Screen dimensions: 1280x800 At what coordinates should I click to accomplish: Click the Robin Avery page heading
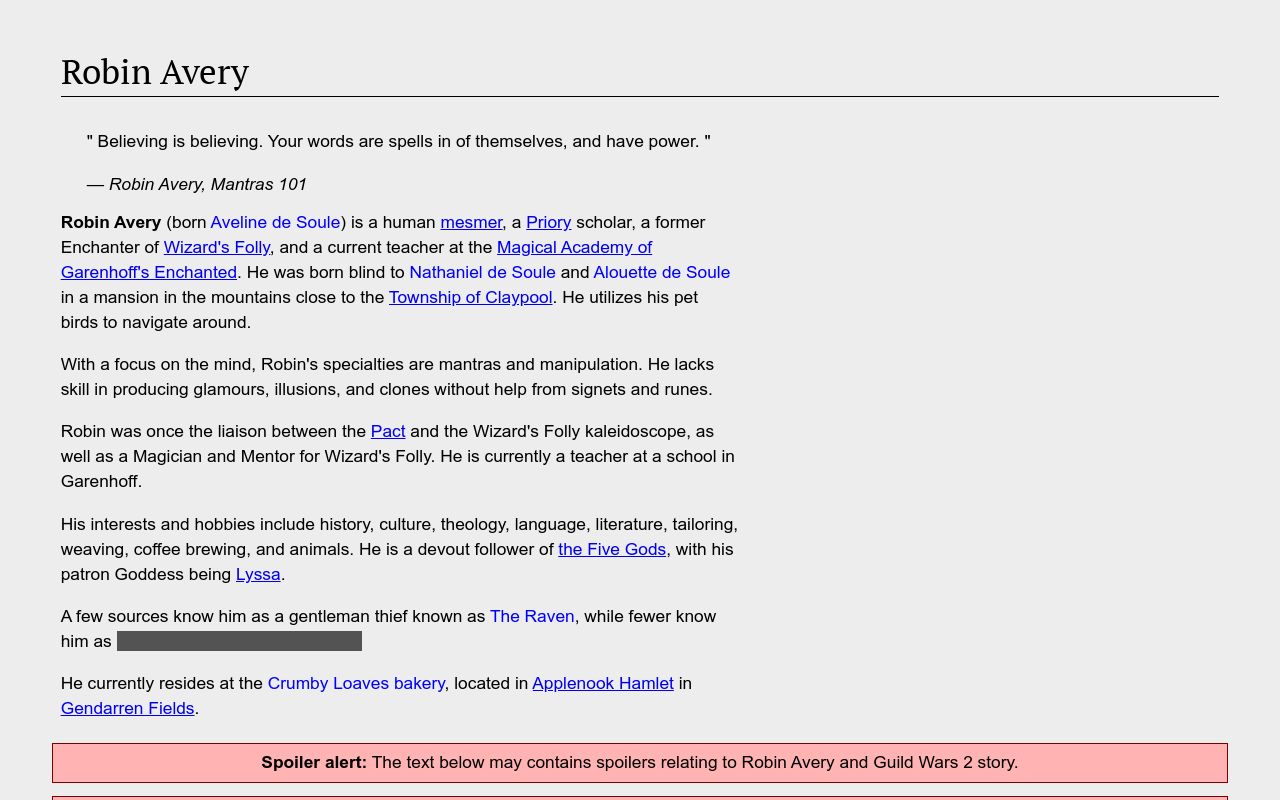155,72
